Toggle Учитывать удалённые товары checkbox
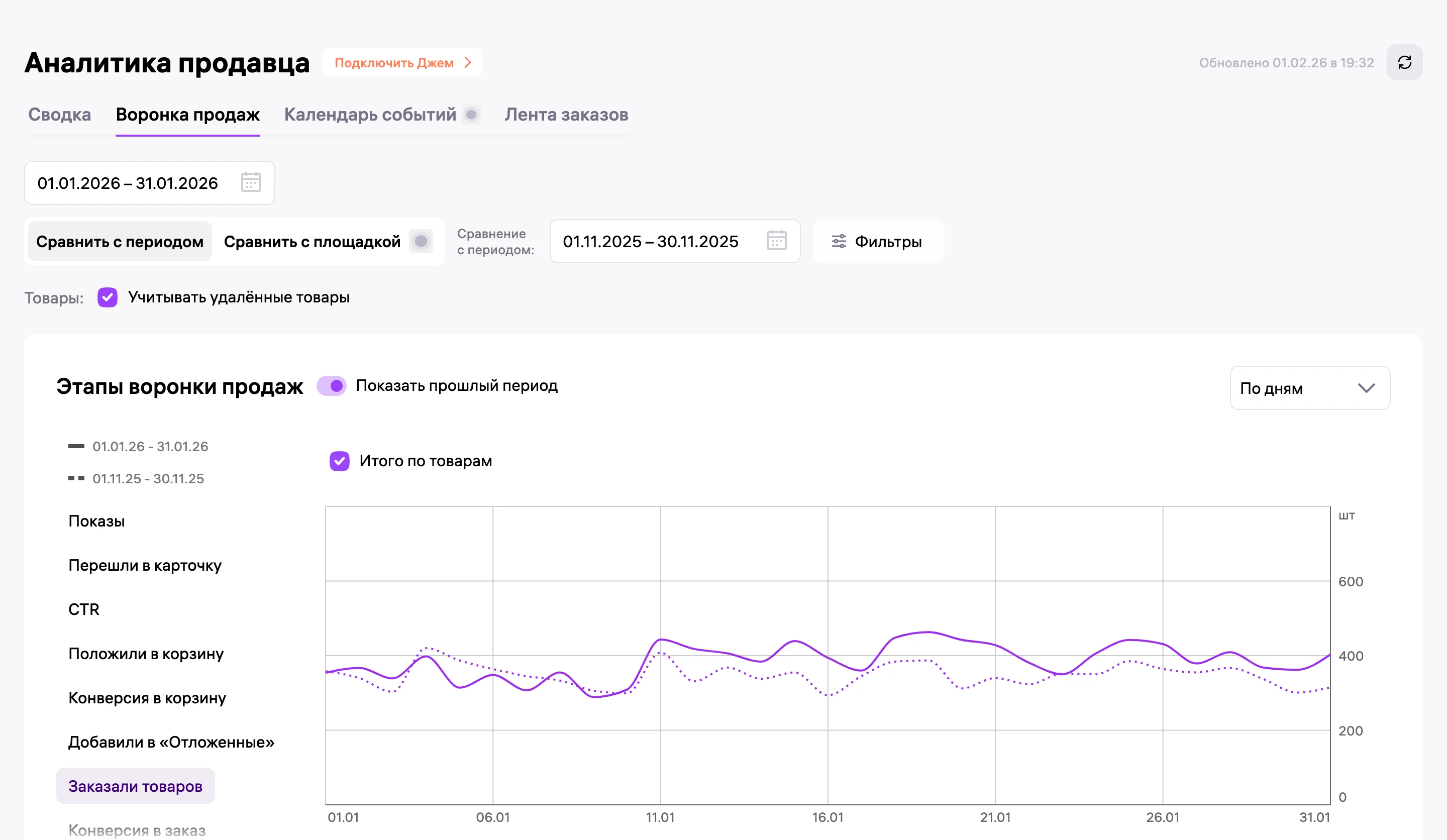Image resolution: width=1447 pixels, height=840 pixels. click(108, 297)
